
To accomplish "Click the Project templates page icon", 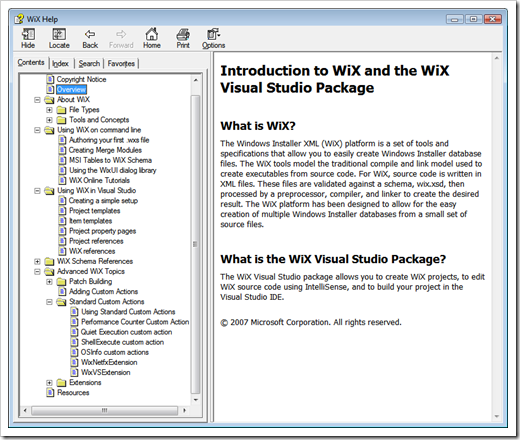I will click(x=62, y=211).
